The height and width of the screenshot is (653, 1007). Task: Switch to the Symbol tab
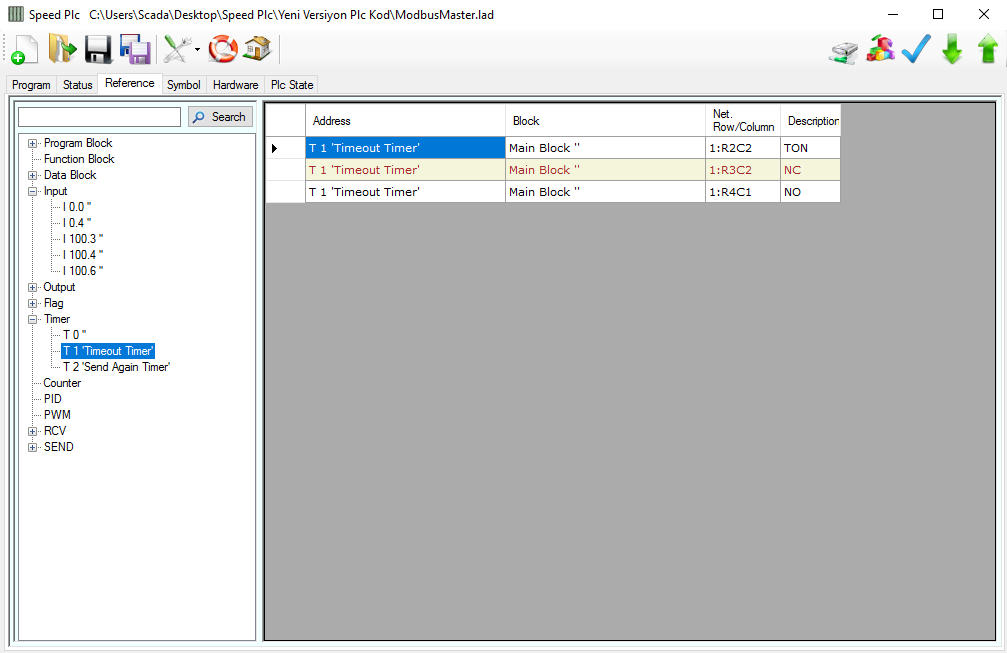183,85
